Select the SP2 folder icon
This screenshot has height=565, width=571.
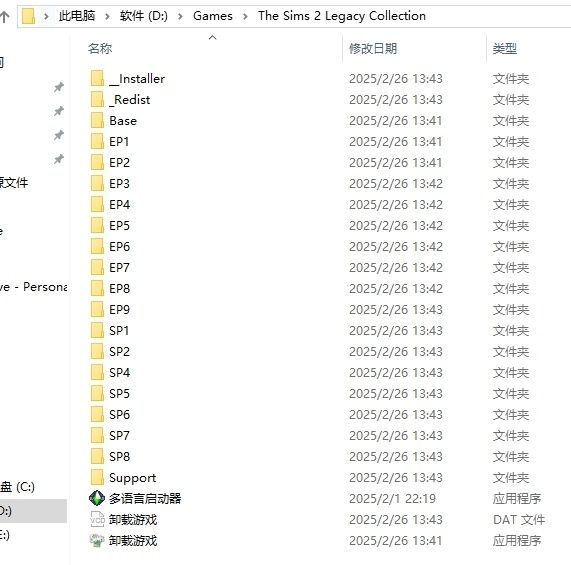tap(97, 352)
